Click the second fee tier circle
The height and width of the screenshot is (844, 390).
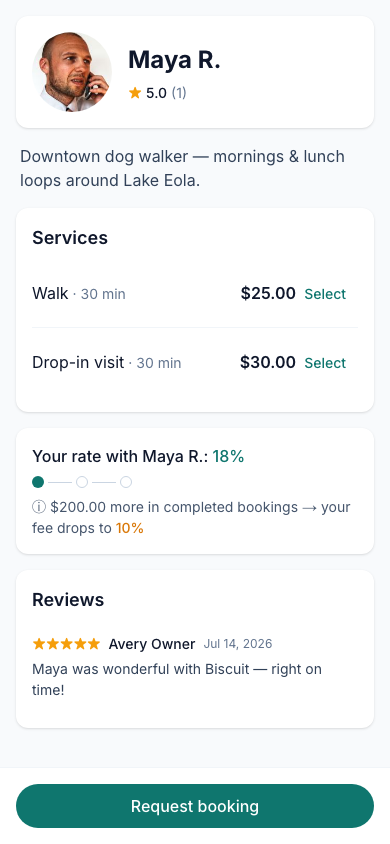coord(82,482)
